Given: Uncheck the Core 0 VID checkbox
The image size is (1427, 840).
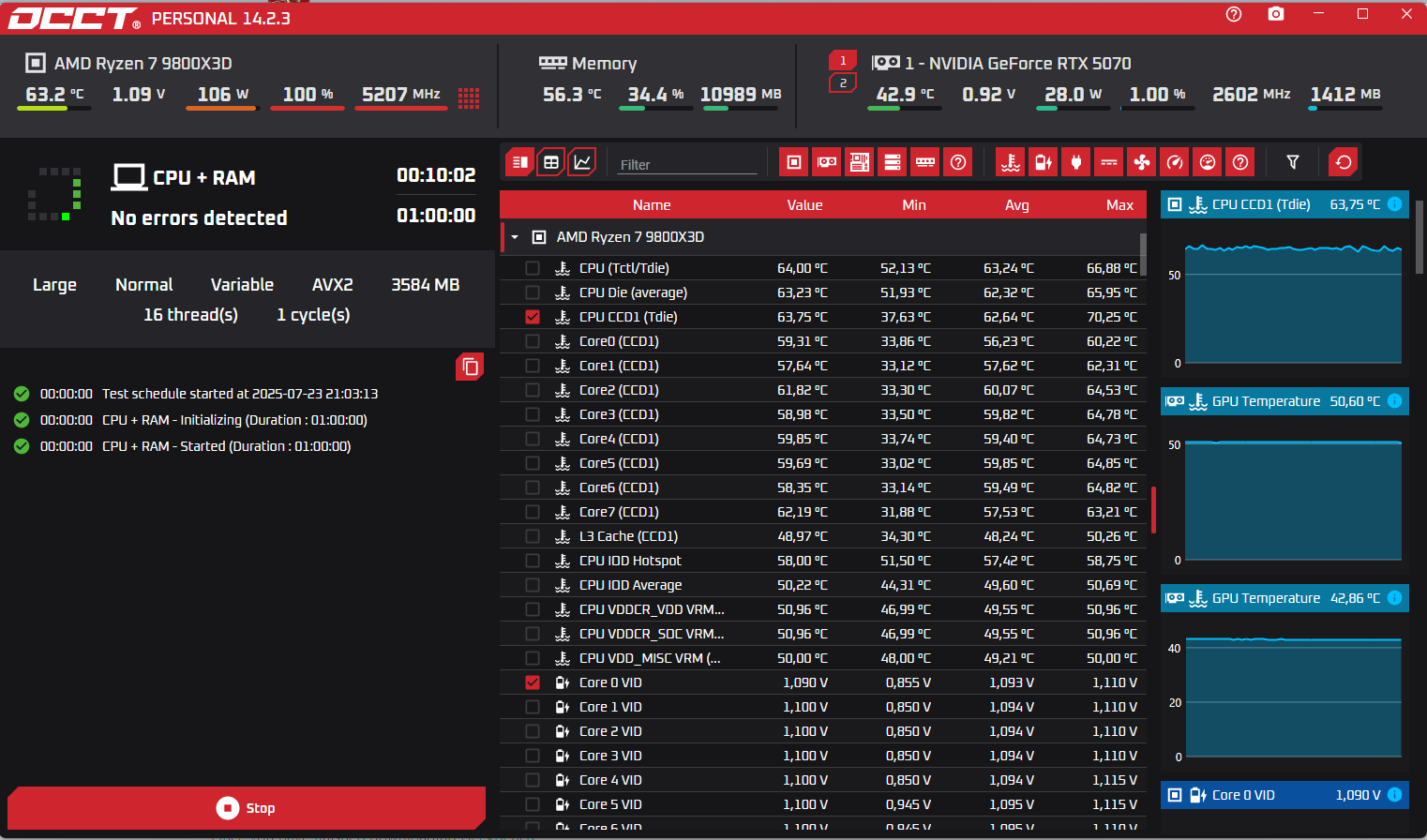Looking at the screenshot, I should (533, 682).
